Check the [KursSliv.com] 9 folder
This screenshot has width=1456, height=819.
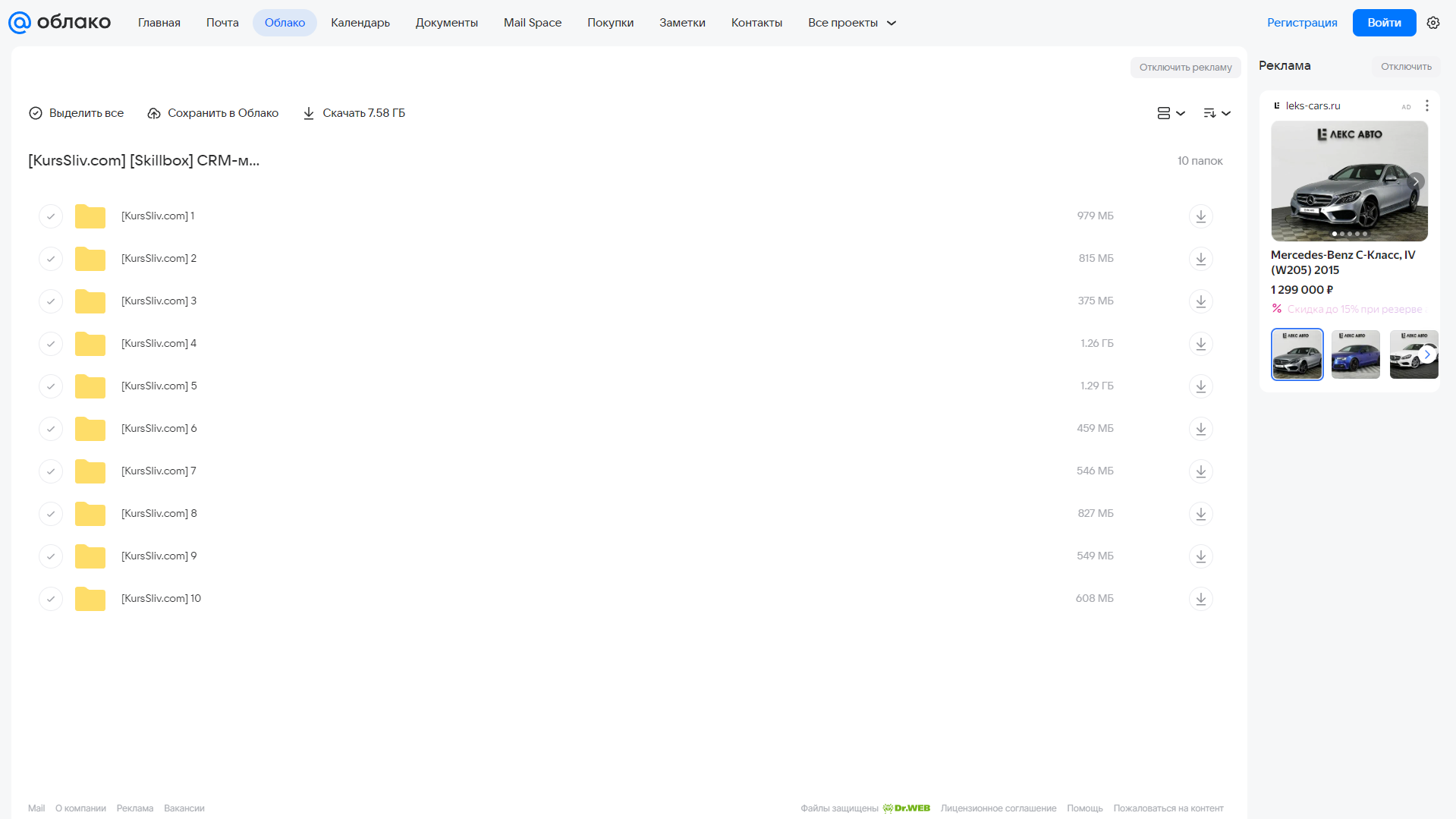click(x=51, y=556)
